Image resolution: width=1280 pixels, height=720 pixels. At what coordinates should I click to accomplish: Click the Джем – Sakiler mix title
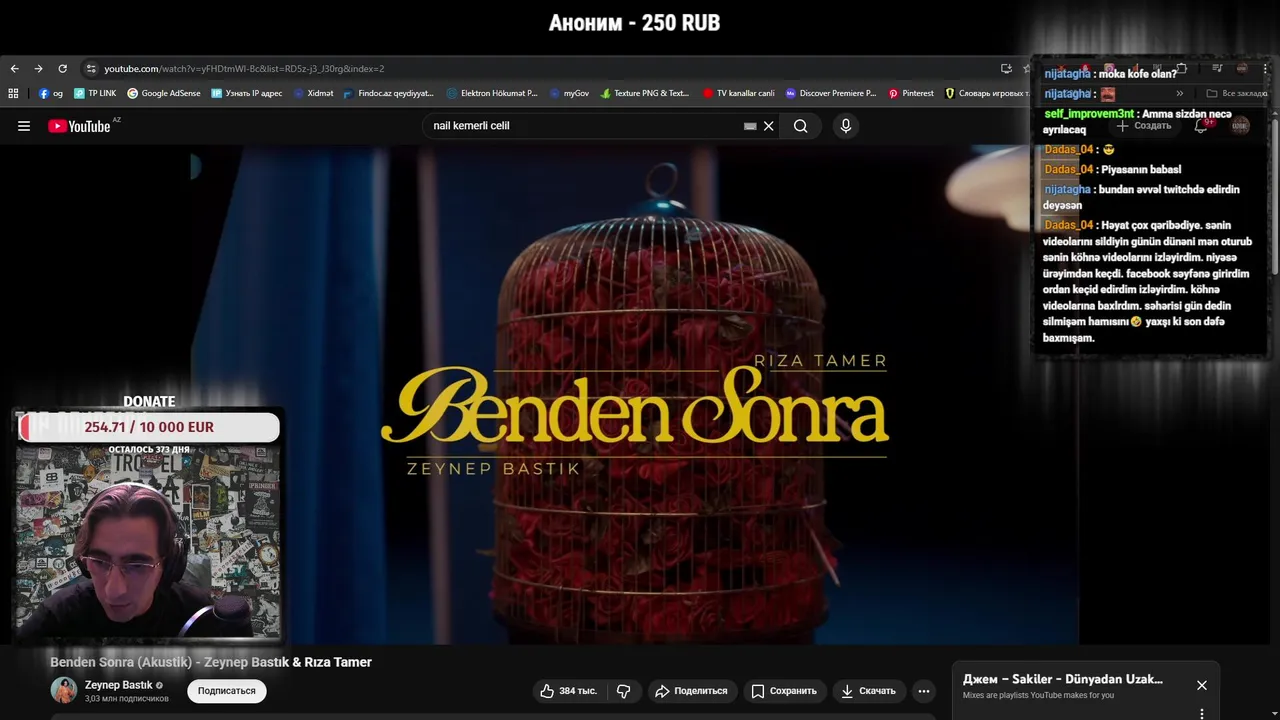point(1063,679)
